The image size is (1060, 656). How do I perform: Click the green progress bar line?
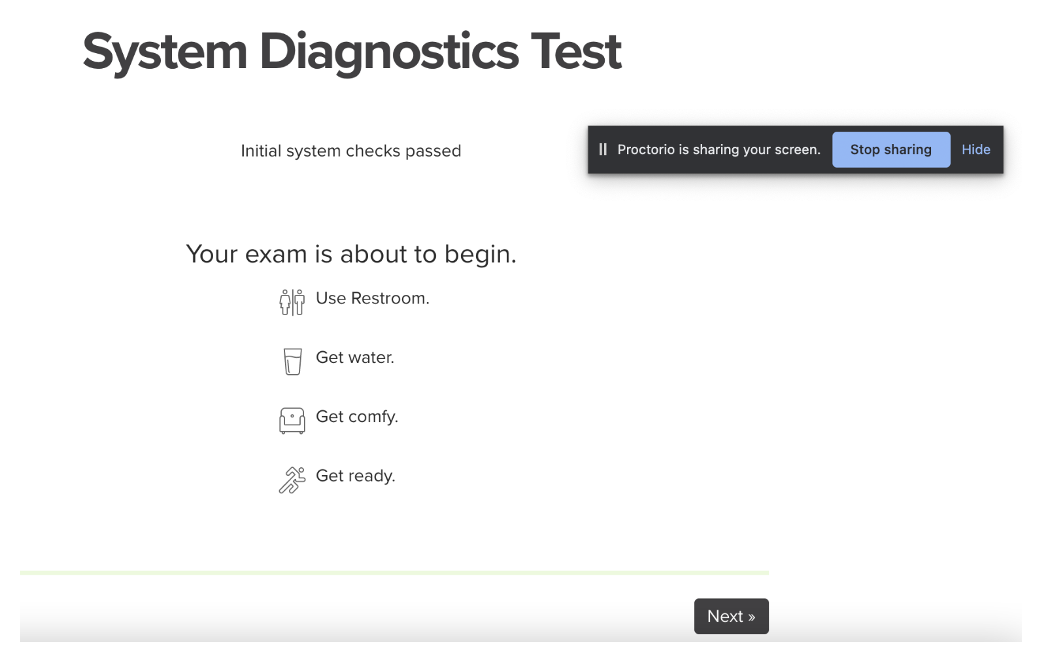pos(394,573)
